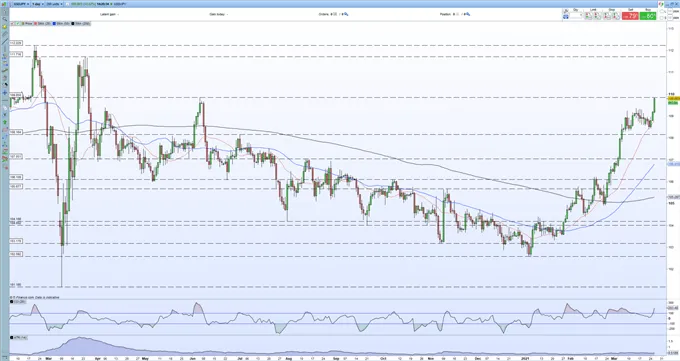
Task: Click the red SMA (20) color swatch
Action: 35,23
